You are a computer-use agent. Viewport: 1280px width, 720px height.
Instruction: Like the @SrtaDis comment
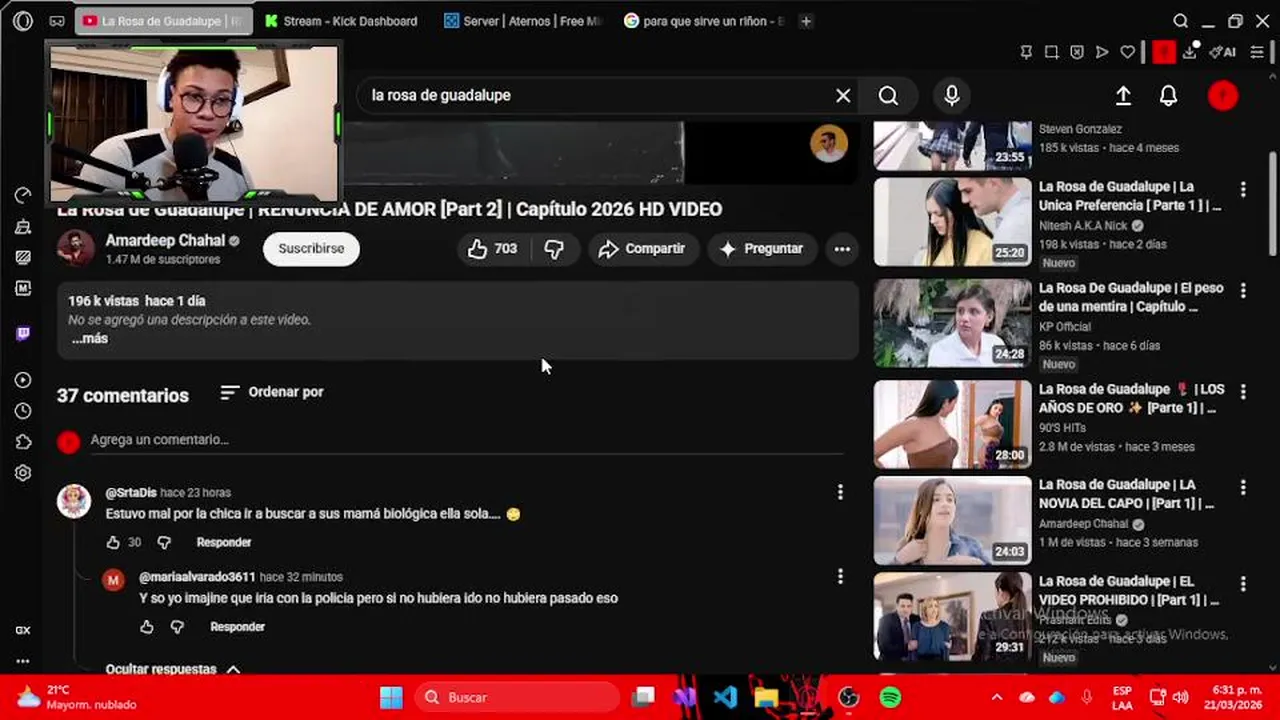(113, 542)
